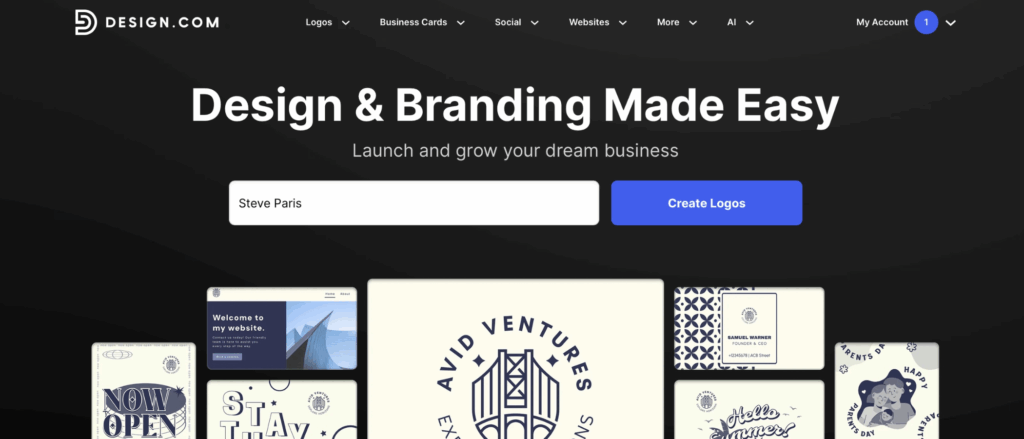Open the Business Cards menu item

coord(413,22)
